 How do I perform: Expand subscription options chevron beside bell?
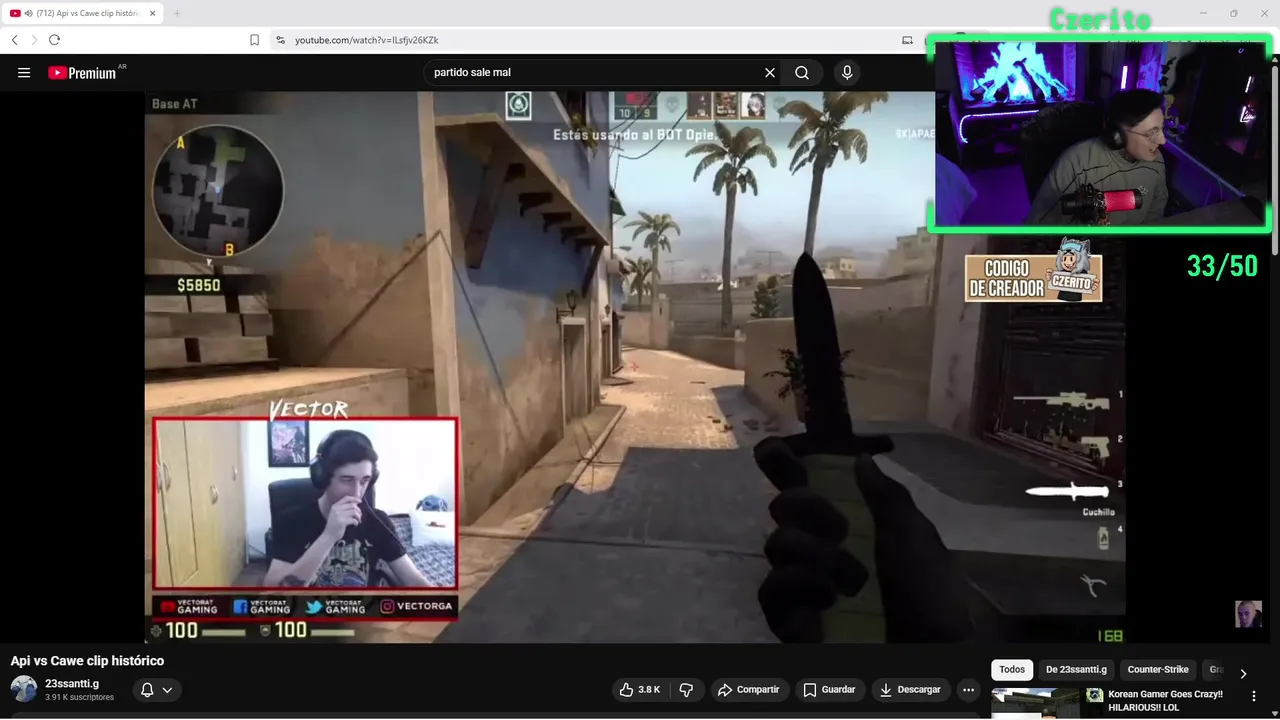pyautogui.click(x=167, y=690)
